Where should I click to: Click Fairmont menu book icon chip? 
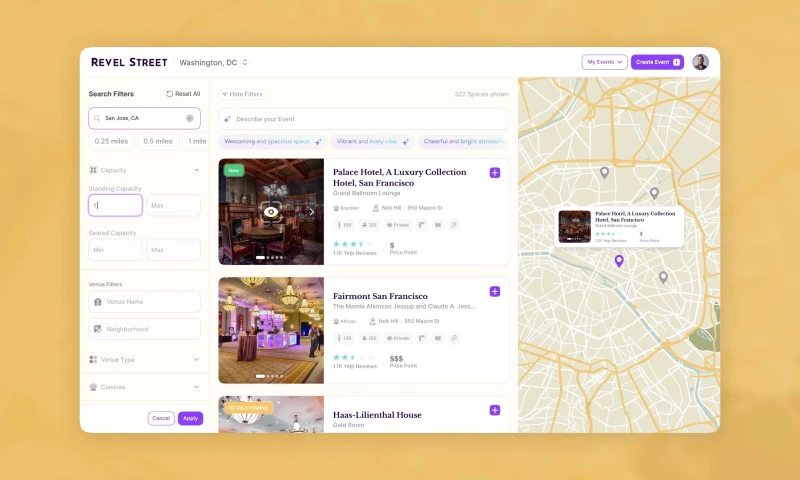pos(438,338)
